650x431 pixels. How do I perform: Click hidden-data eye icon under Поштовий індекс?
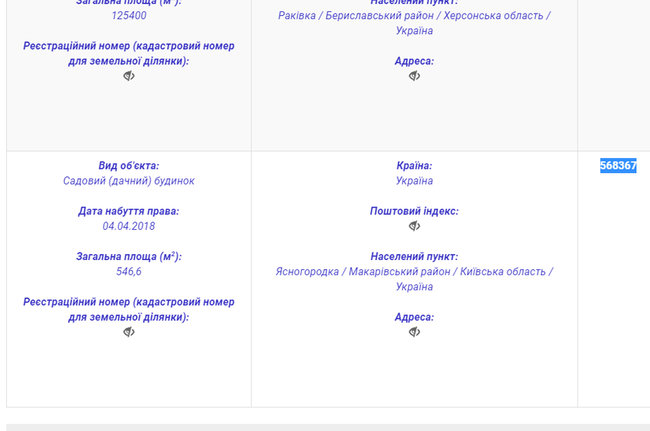pyautogui.click(x=414, y=226)
